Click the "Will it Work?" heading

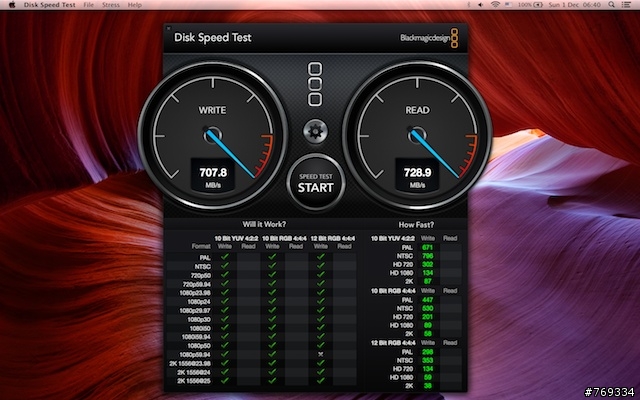pyautogui.click(x=264, y=224)
